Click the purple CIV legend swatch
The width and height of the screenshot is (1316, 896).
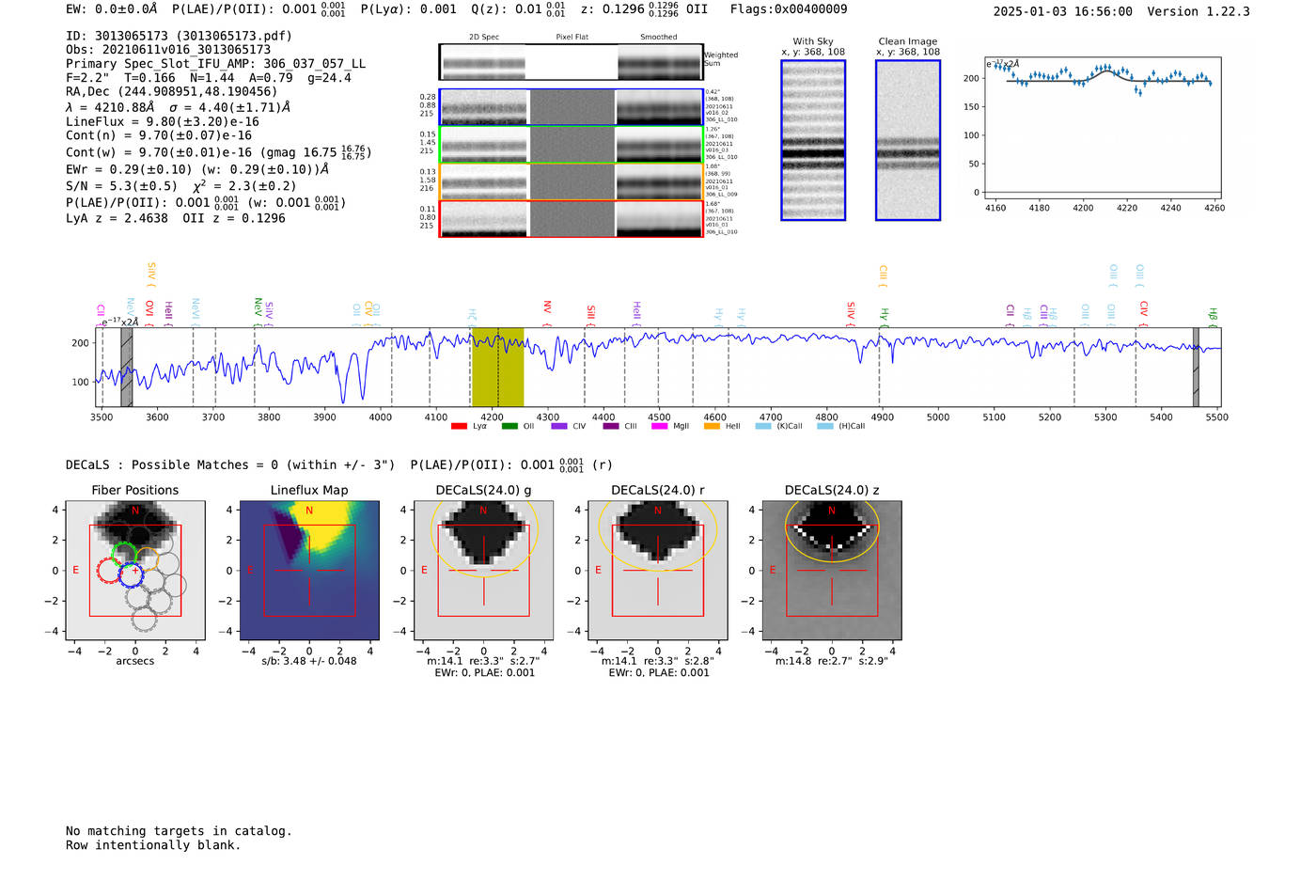click(559, 427)
